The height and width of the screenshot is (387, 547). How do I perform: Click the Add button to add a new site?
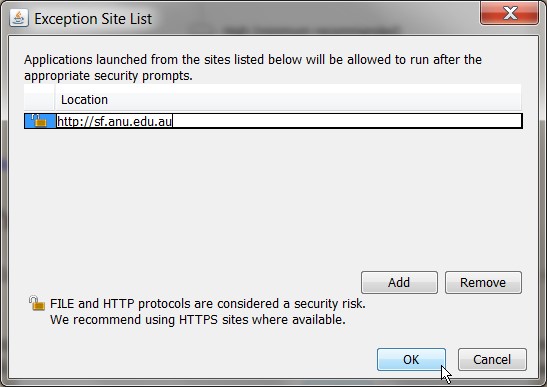pyautogui.click(x=399, y=282)
